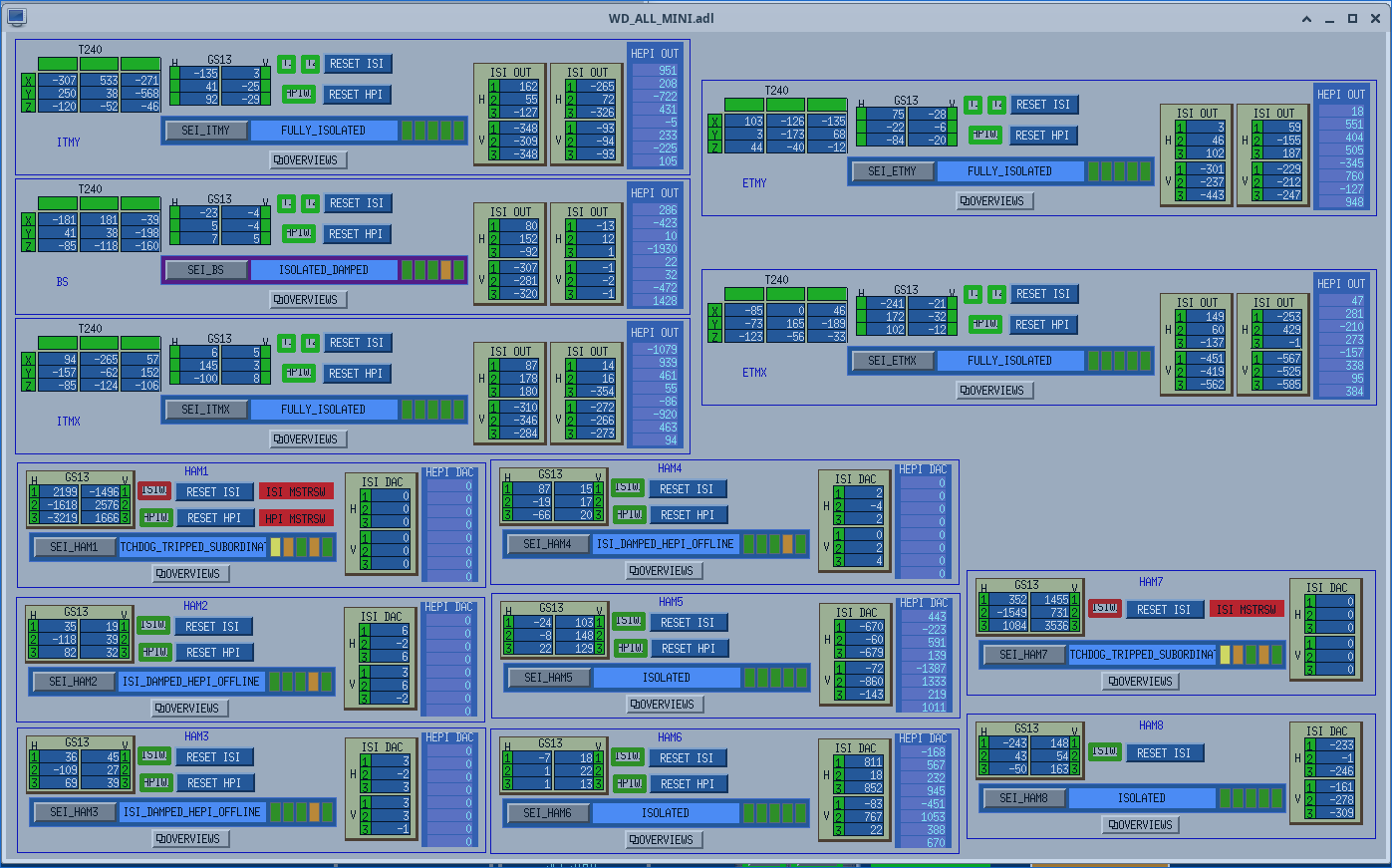Viewport: 1392px width, 868px height.
Task: Toggle the red ISI MSTRSW switch in HAM1
Action: point(296,491)
